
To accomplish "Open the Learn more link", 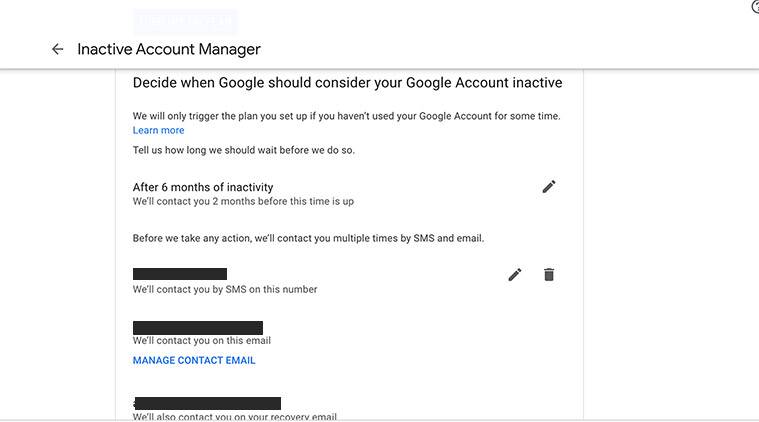I will 158,131.
